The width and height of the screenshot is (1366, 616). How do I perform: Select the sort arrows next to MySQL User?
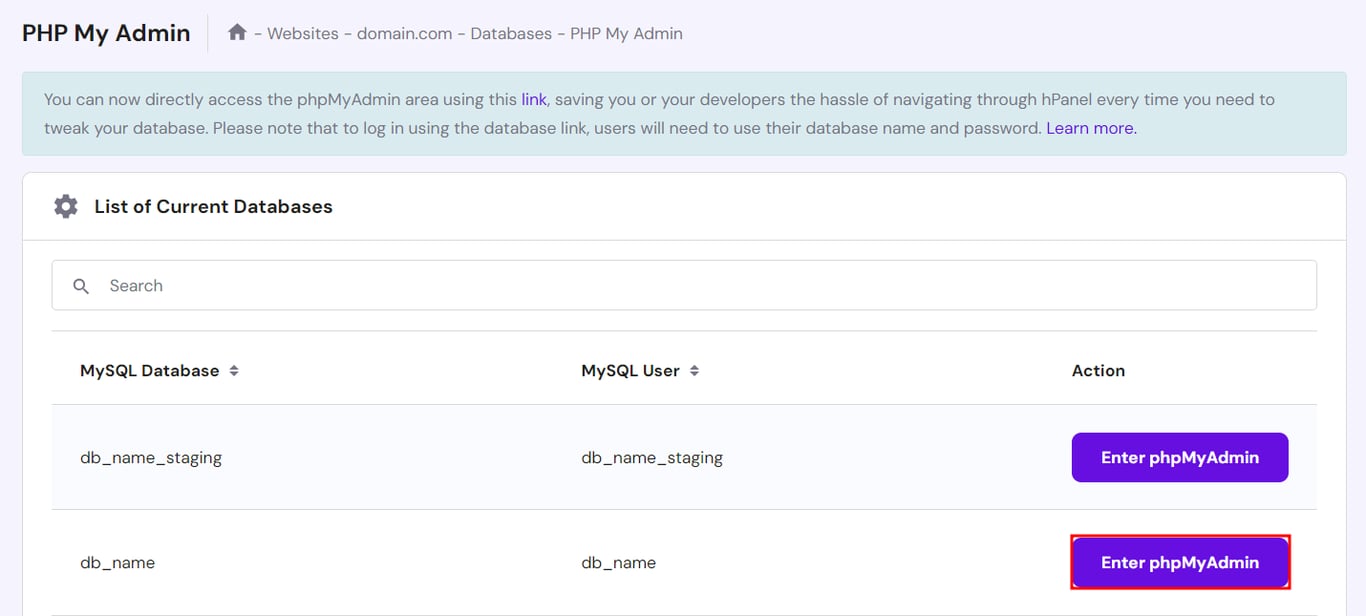(x=697, y=370)
